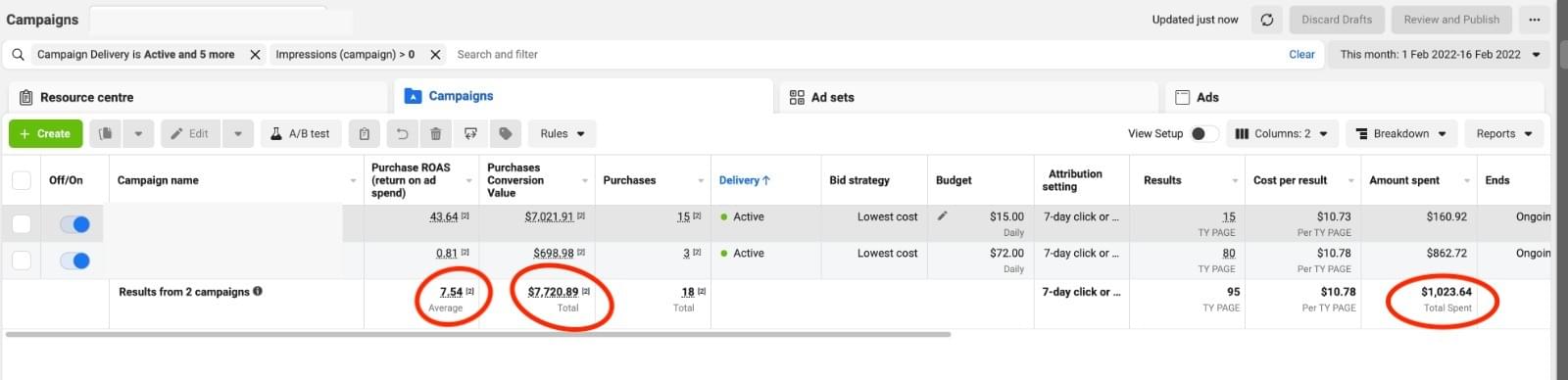The height and width of the screenshot is (380, 1568).
Task: Click the Bid strategy column header
Action: (859, 180)
